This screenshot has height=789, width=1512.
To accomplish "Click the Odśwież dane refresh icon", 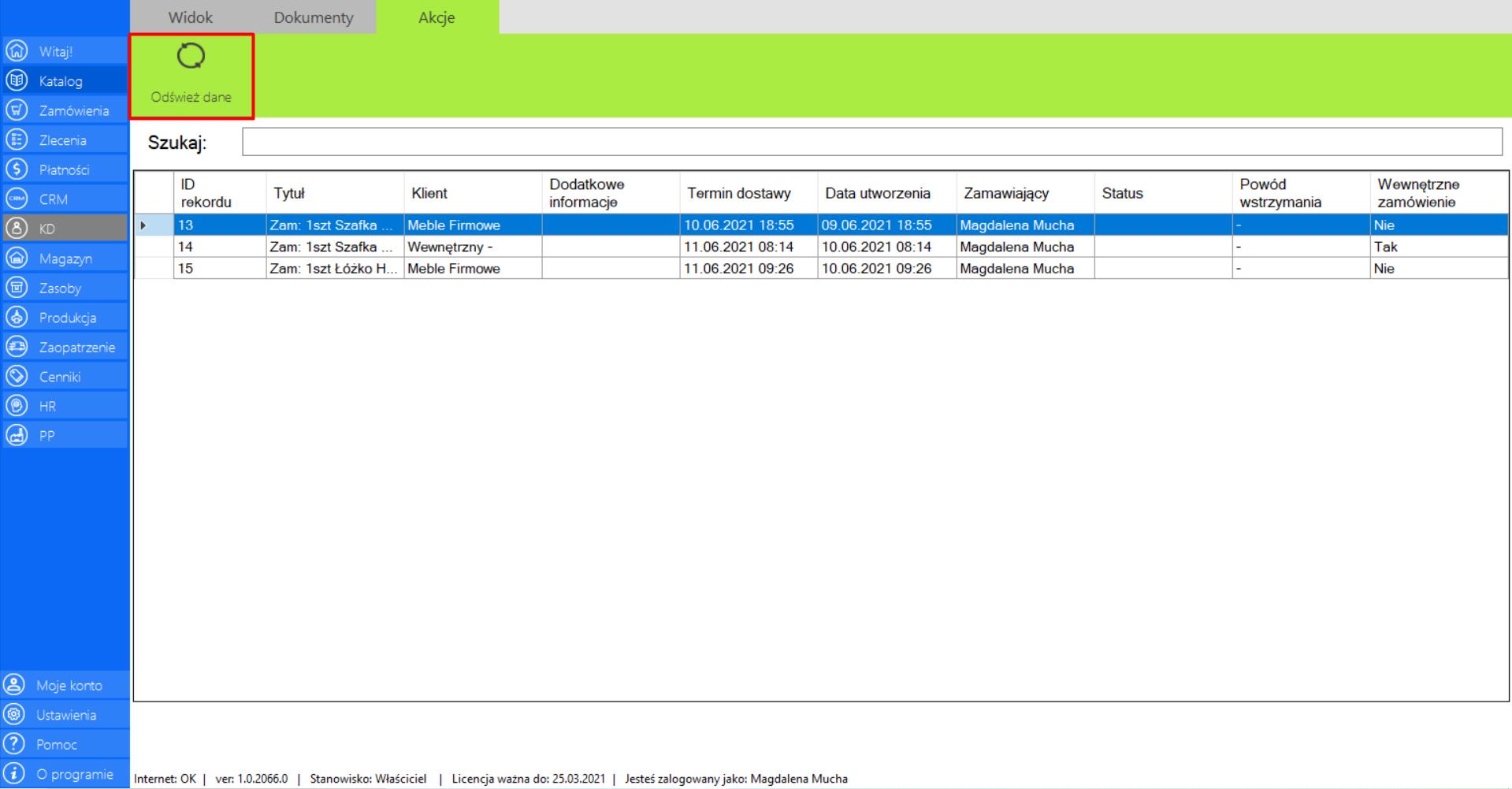I will click(191, 57).
